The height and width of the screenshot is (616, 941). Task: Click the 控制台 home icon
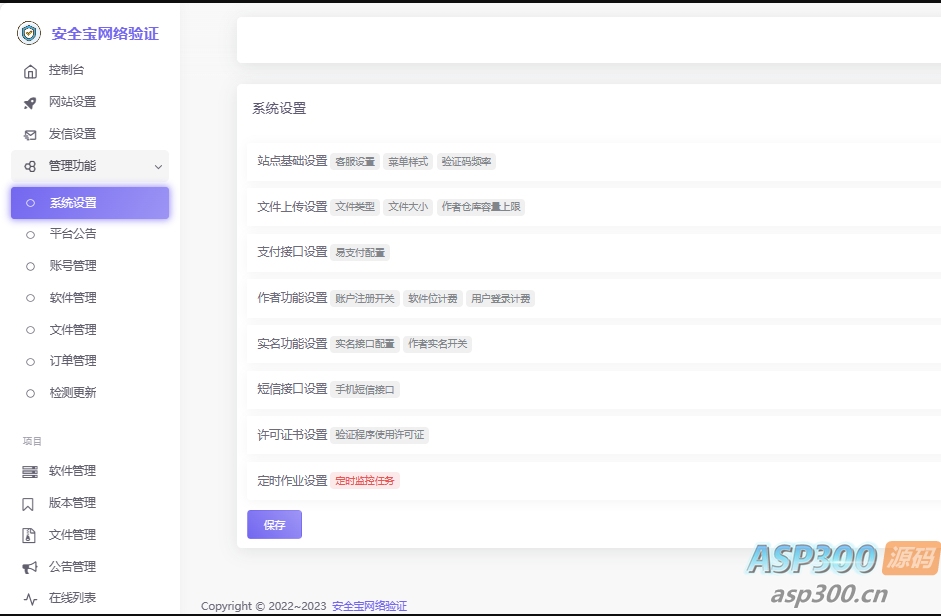tap(30, 70)
